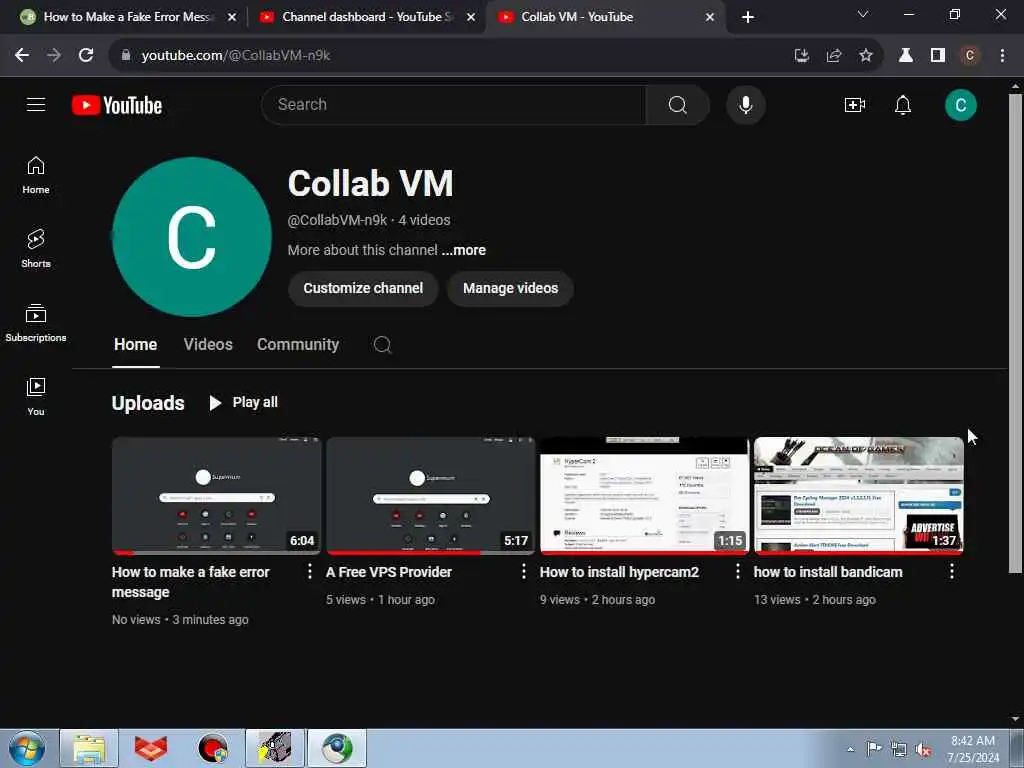
Task: Open Chrome labs flask icon
Action: coord(905,56)
